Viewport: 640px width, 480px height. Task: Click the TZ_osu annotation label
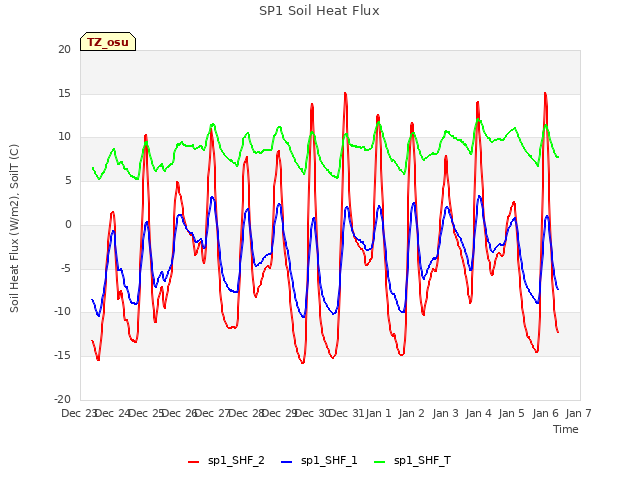tap(108, 42)
